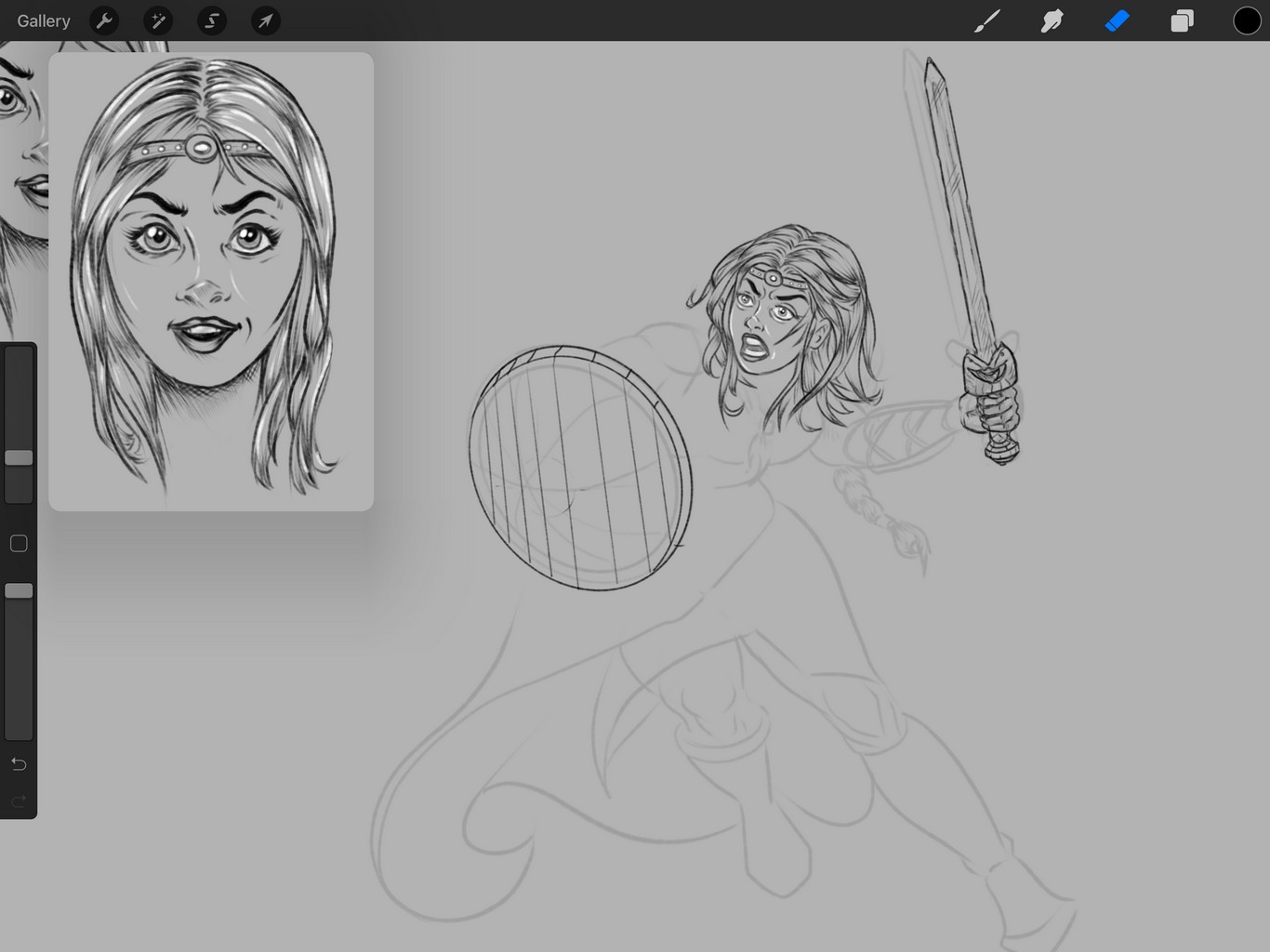Activate the Transform arrow tool

click(x=266, y=20)
